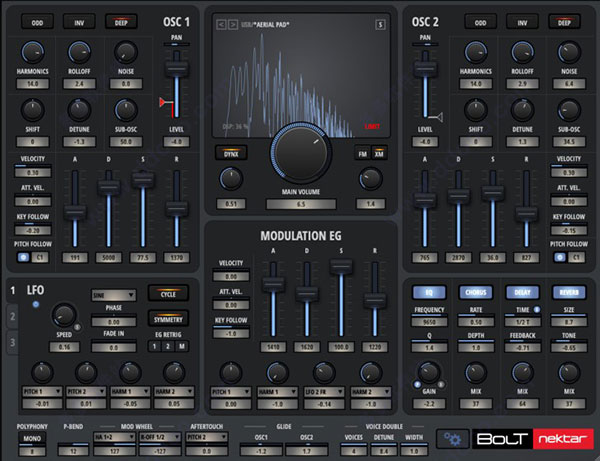Select the EQ effect tab

pyautogui.click(x=429, y=293)
